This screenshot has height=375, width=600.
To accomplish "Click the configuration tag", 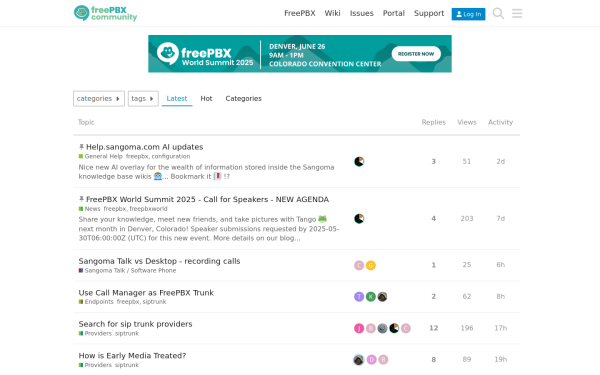I will [x=171, y=157].
